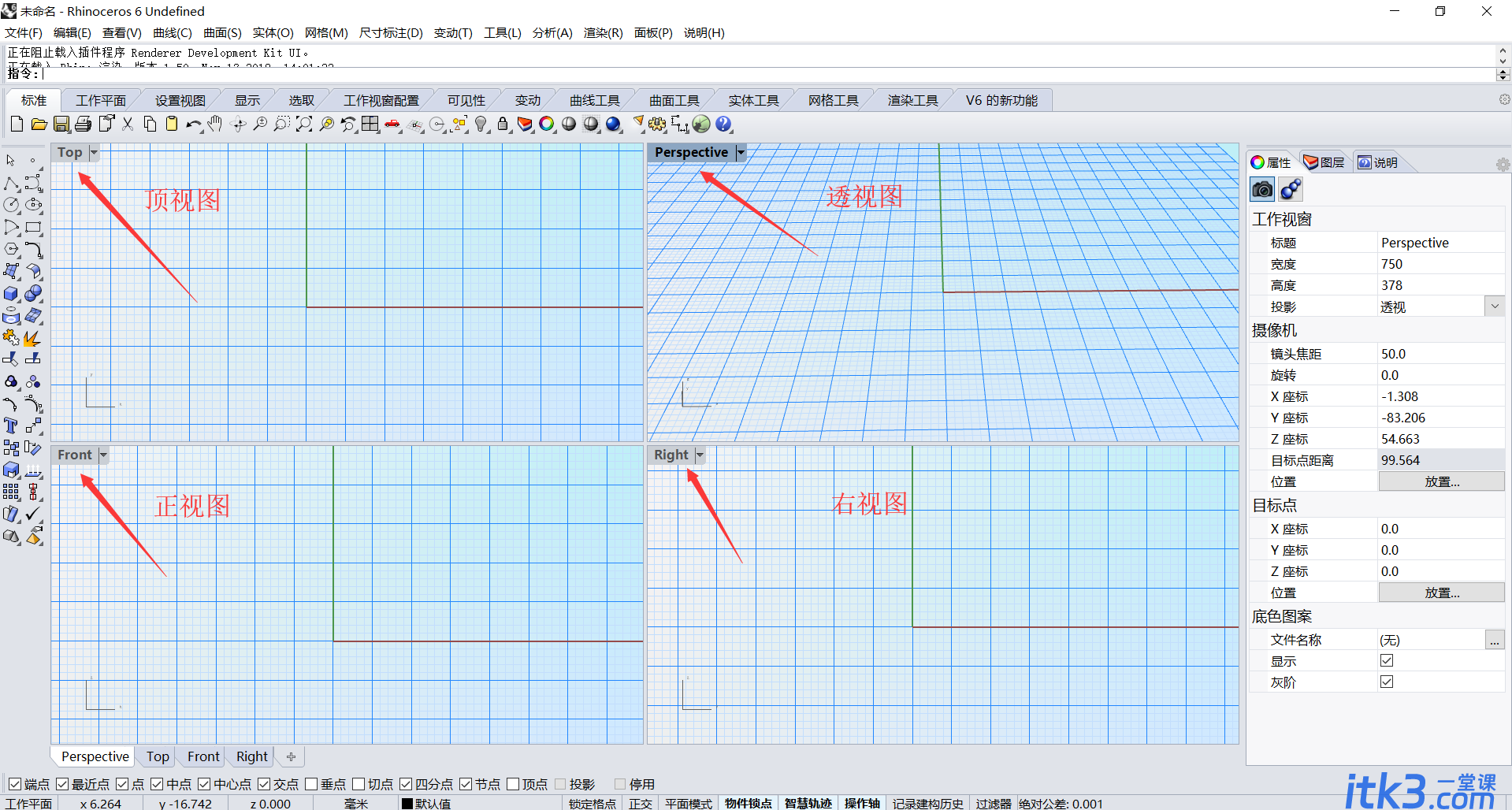Click the New file icon
Viewport: 1512px width, 810px height.
point(17,124)
